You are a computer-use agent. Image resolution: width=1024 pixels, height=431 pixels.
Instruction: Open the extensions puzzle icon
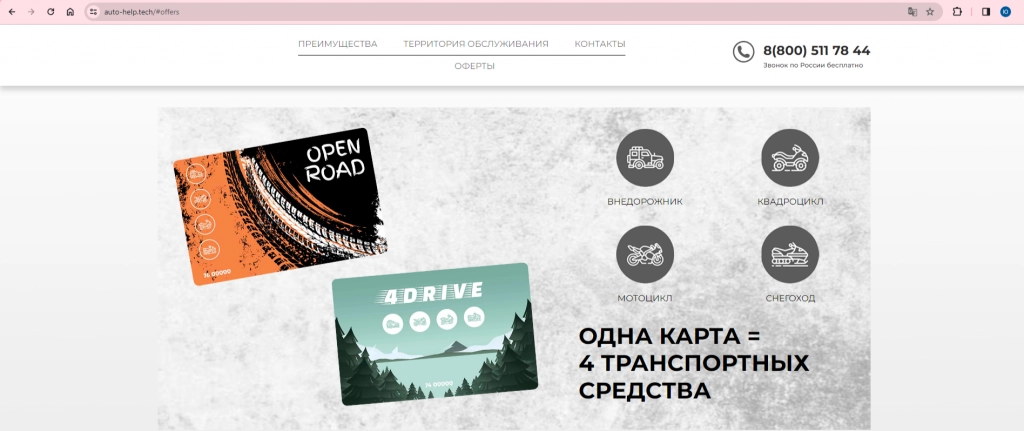957,12
